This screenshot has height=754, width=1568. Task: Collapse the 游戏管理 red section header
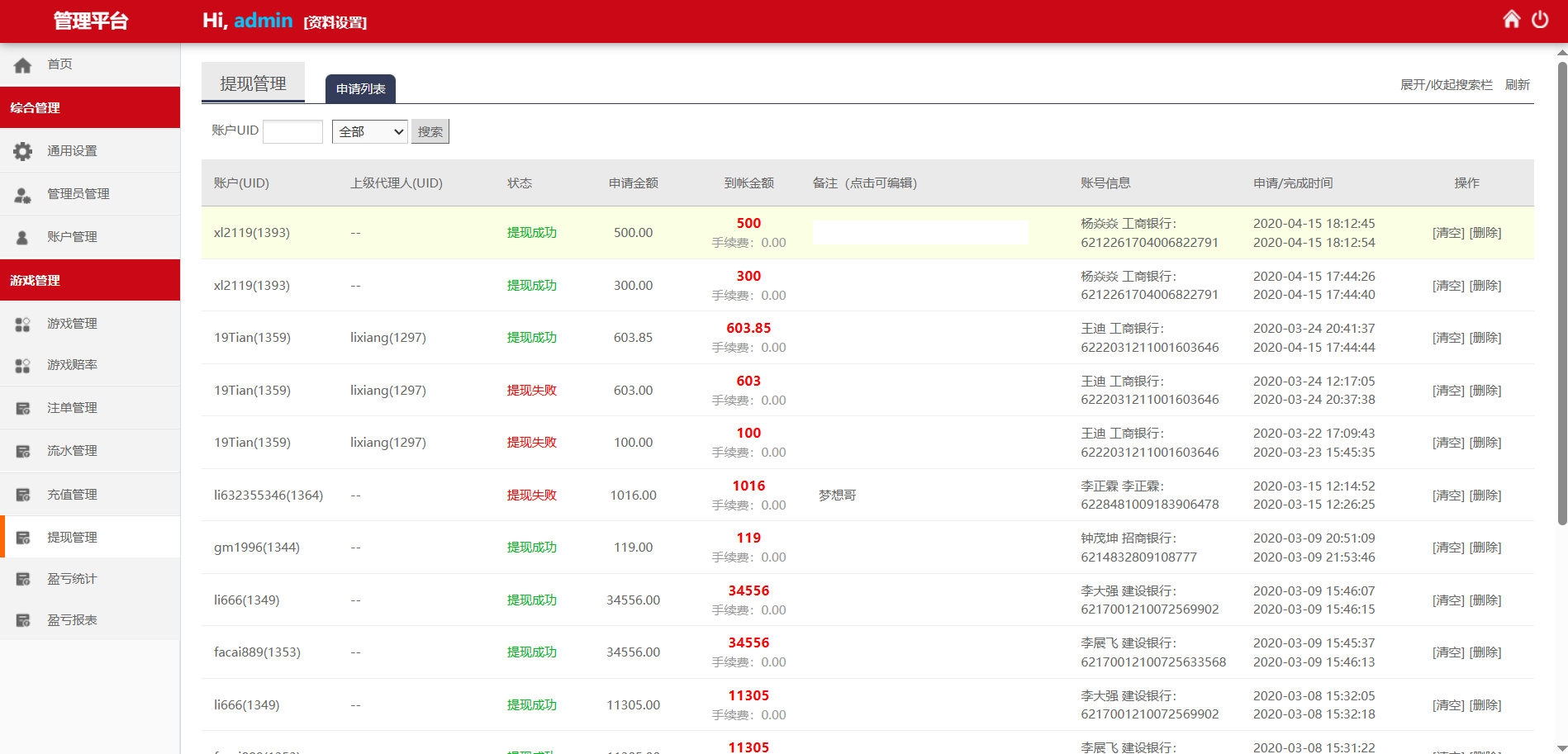click(90, 280)
